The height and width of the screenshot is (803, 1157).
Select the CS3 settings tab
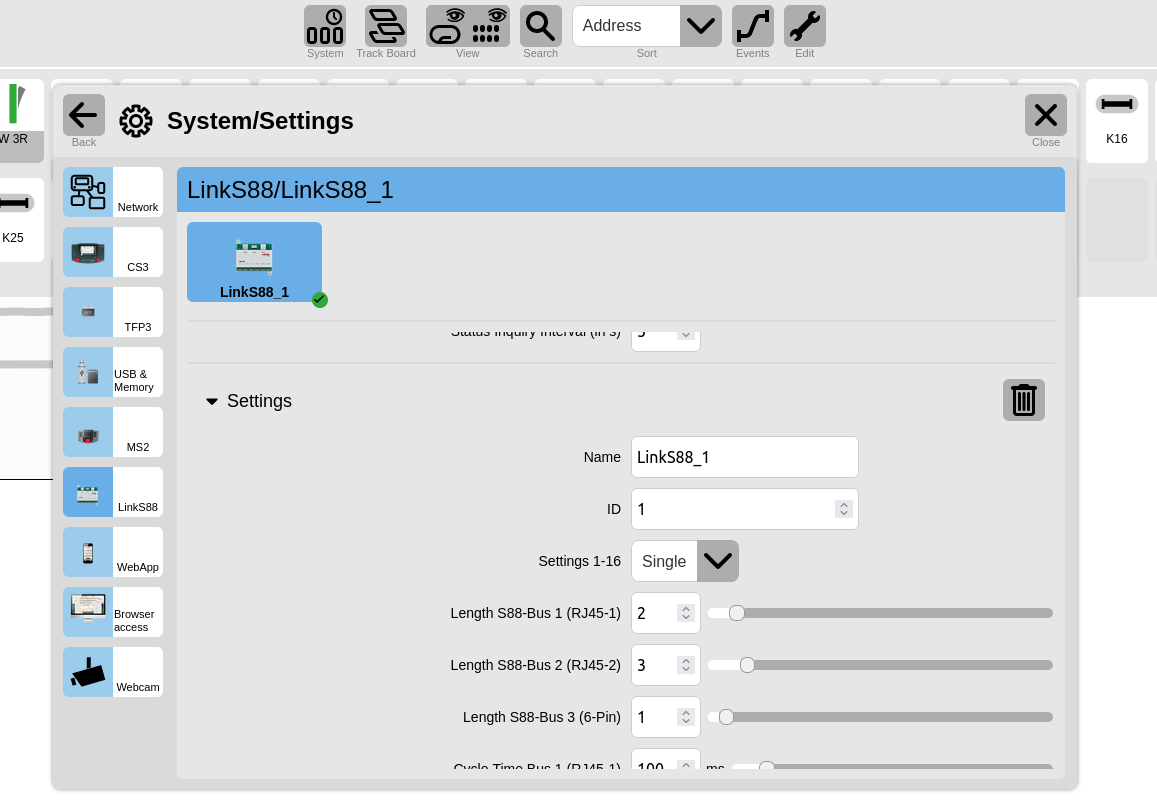113,252
